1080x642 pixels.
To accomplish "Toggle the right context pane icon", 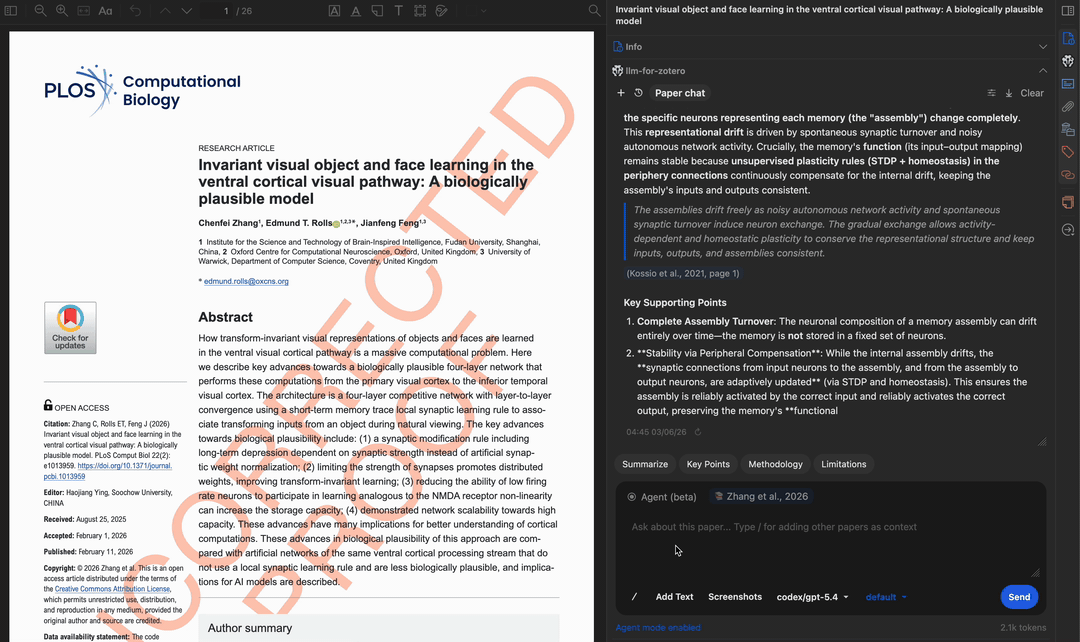I will coord(1067,11).
